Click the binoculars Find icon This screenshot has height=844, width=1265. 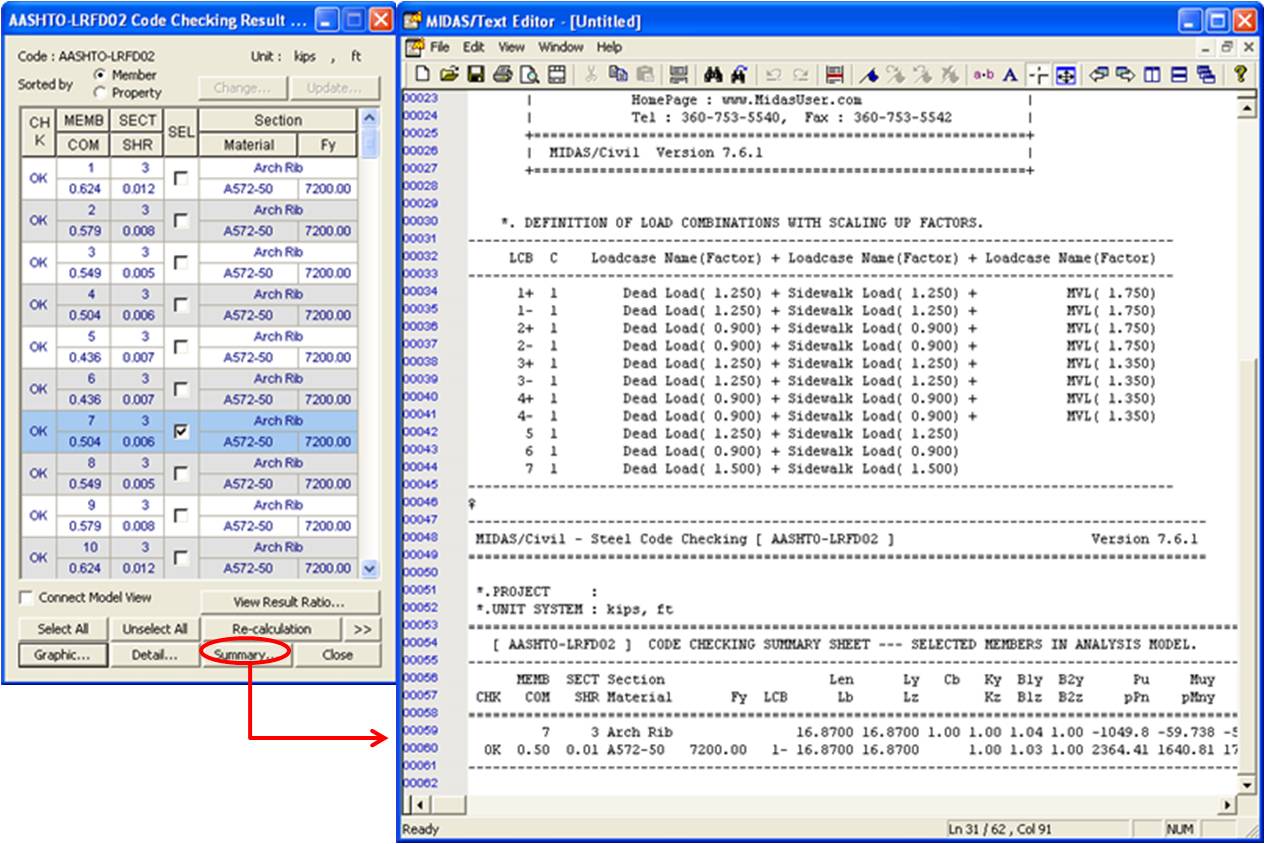[713, 75]
